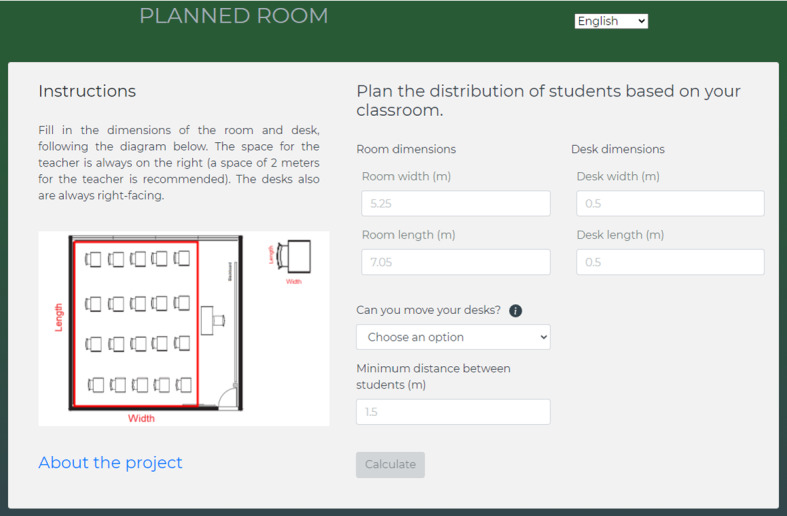787x516 pixels.
Task: Click the info icon beside the desks question
Action: [x=516, y=311]
